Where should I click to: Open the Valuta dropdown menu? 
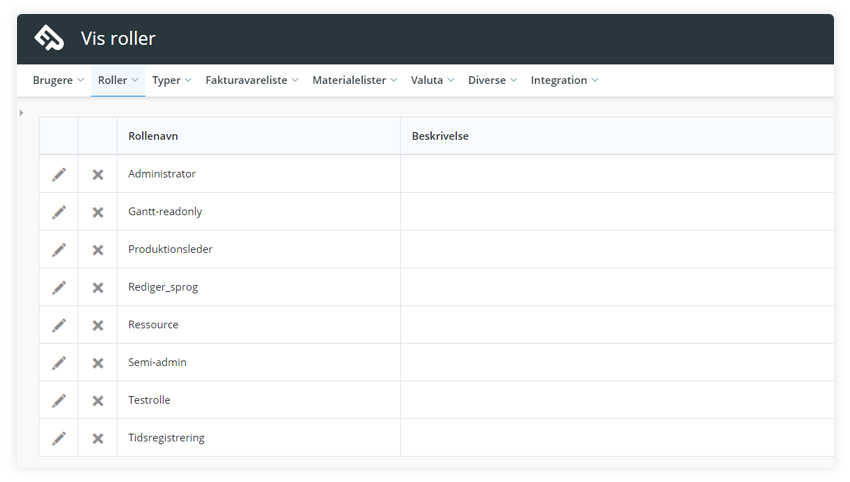point(432,80)
